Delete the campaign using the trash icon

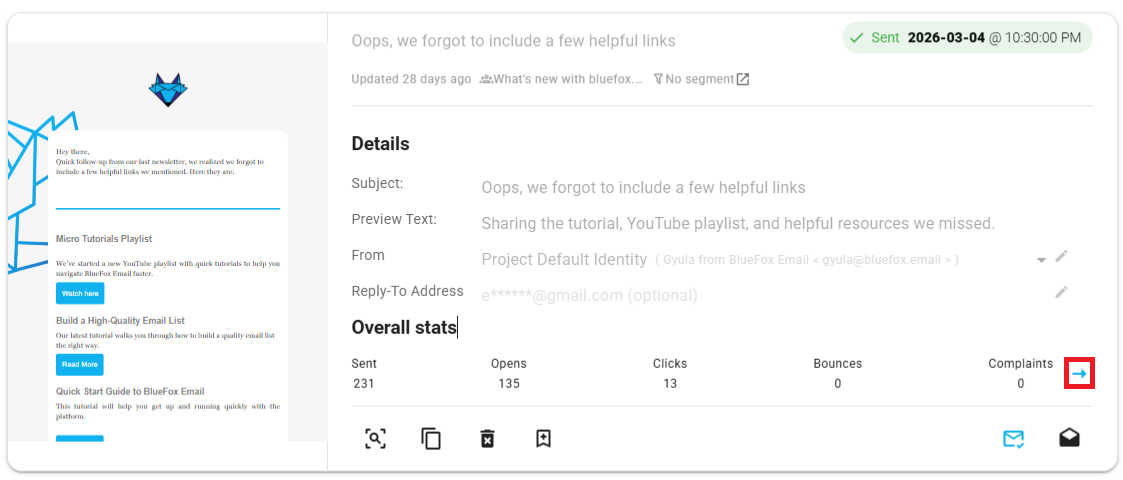487,438
